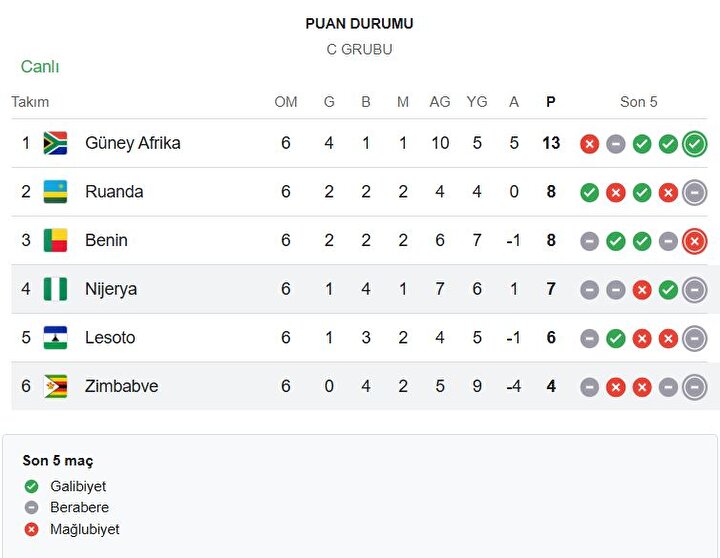
Task: Click Güney Afrika's first red loss icon
Action: click(590, 144)
